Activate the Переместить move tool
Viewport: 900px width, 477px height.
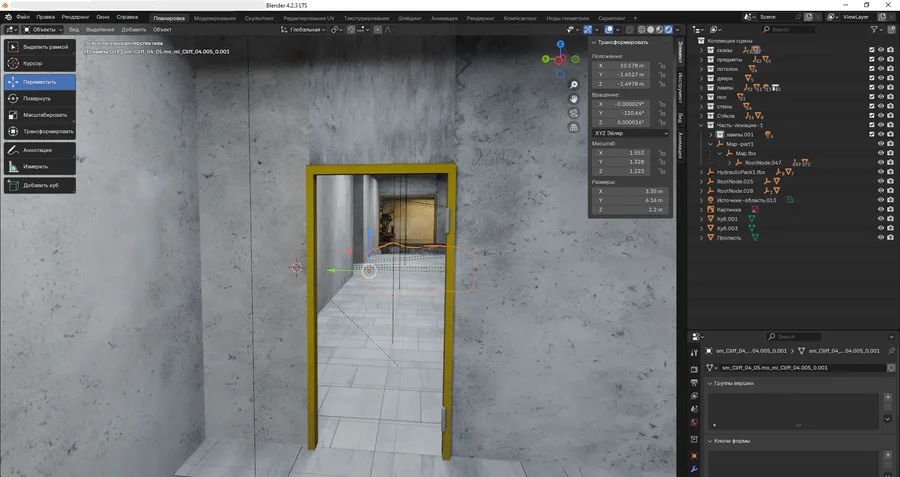pos(40,82)
